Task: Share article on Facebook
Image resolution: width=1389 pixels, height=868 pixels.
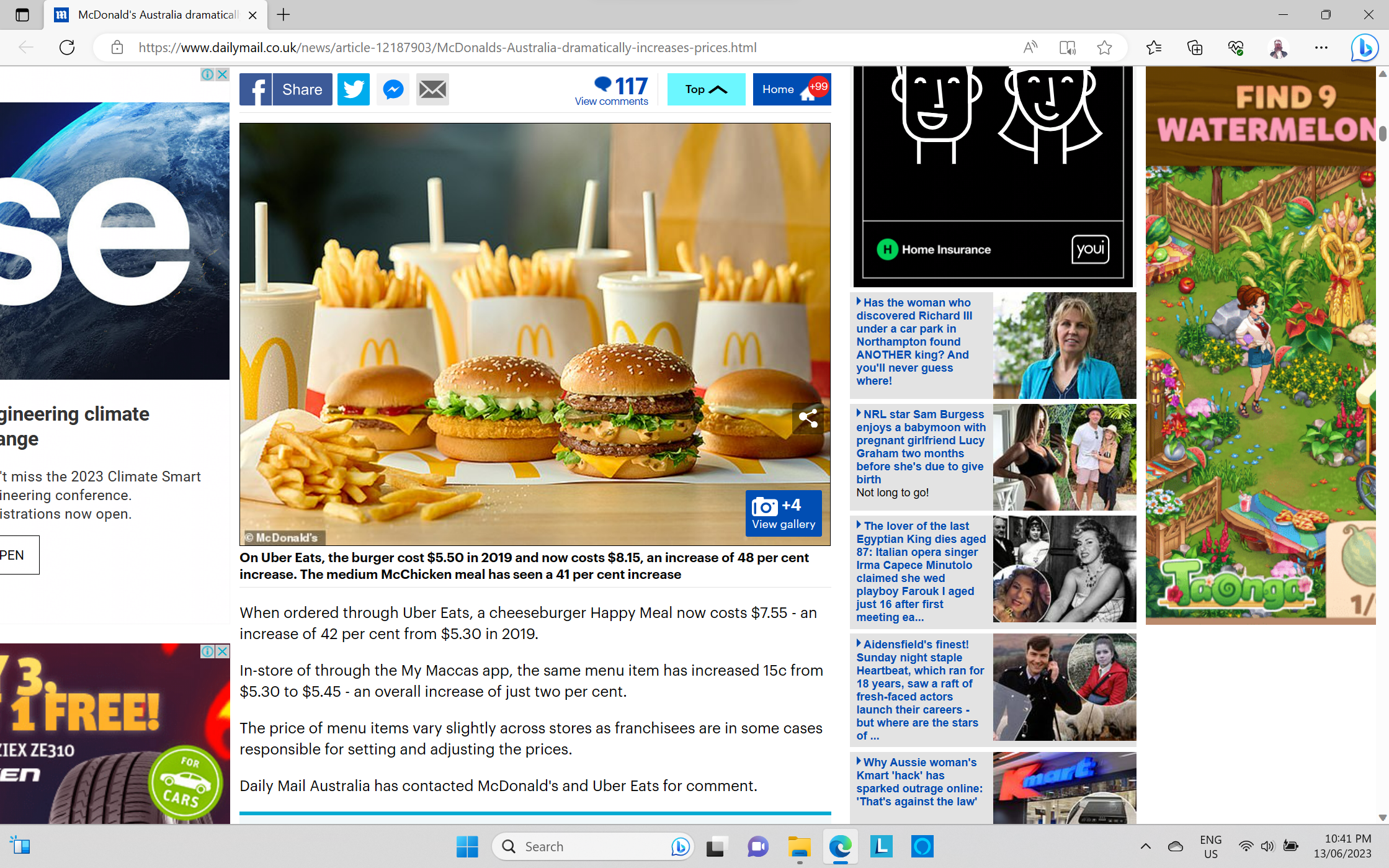Action: (285, 89)
